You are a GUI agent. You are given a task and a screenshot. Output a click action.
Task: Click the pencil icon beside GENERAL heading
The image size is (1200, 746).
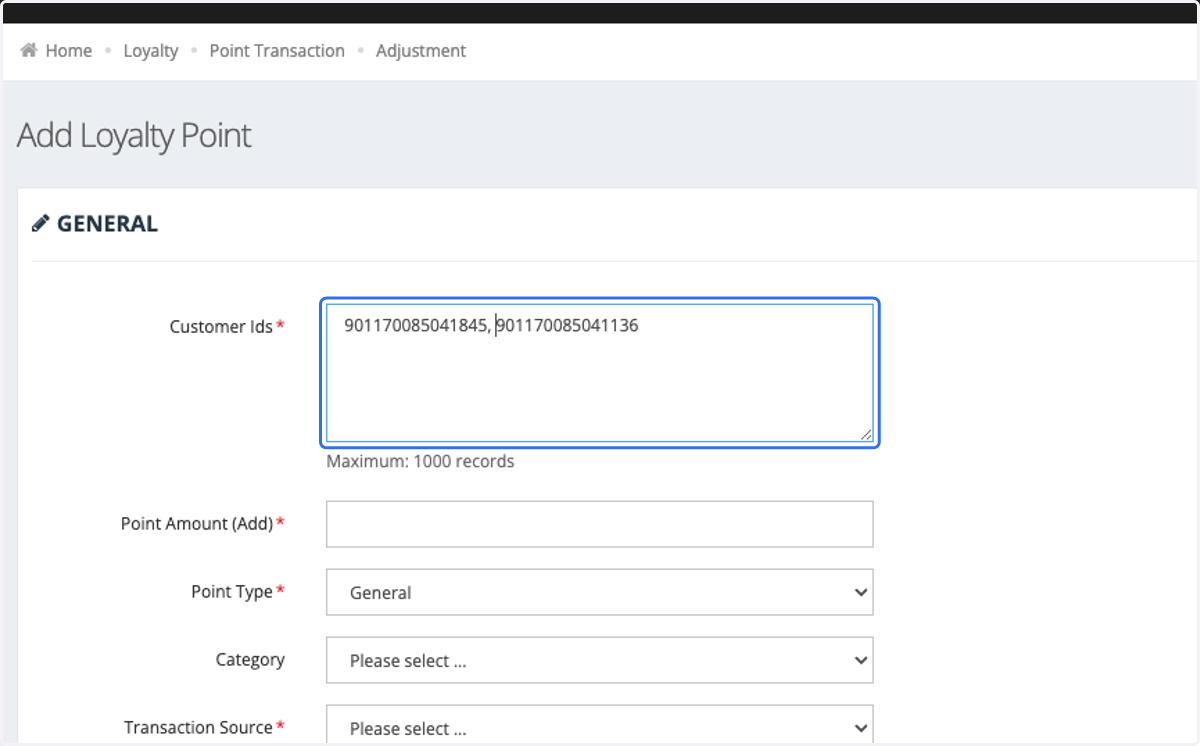tap(40, 223)
